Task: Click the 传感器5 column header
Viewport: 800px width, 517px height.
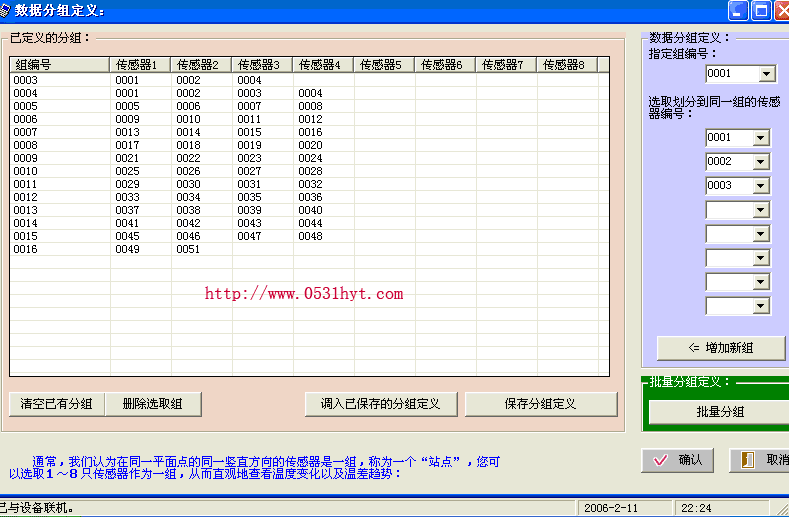Action: click(x=384, y=65)
